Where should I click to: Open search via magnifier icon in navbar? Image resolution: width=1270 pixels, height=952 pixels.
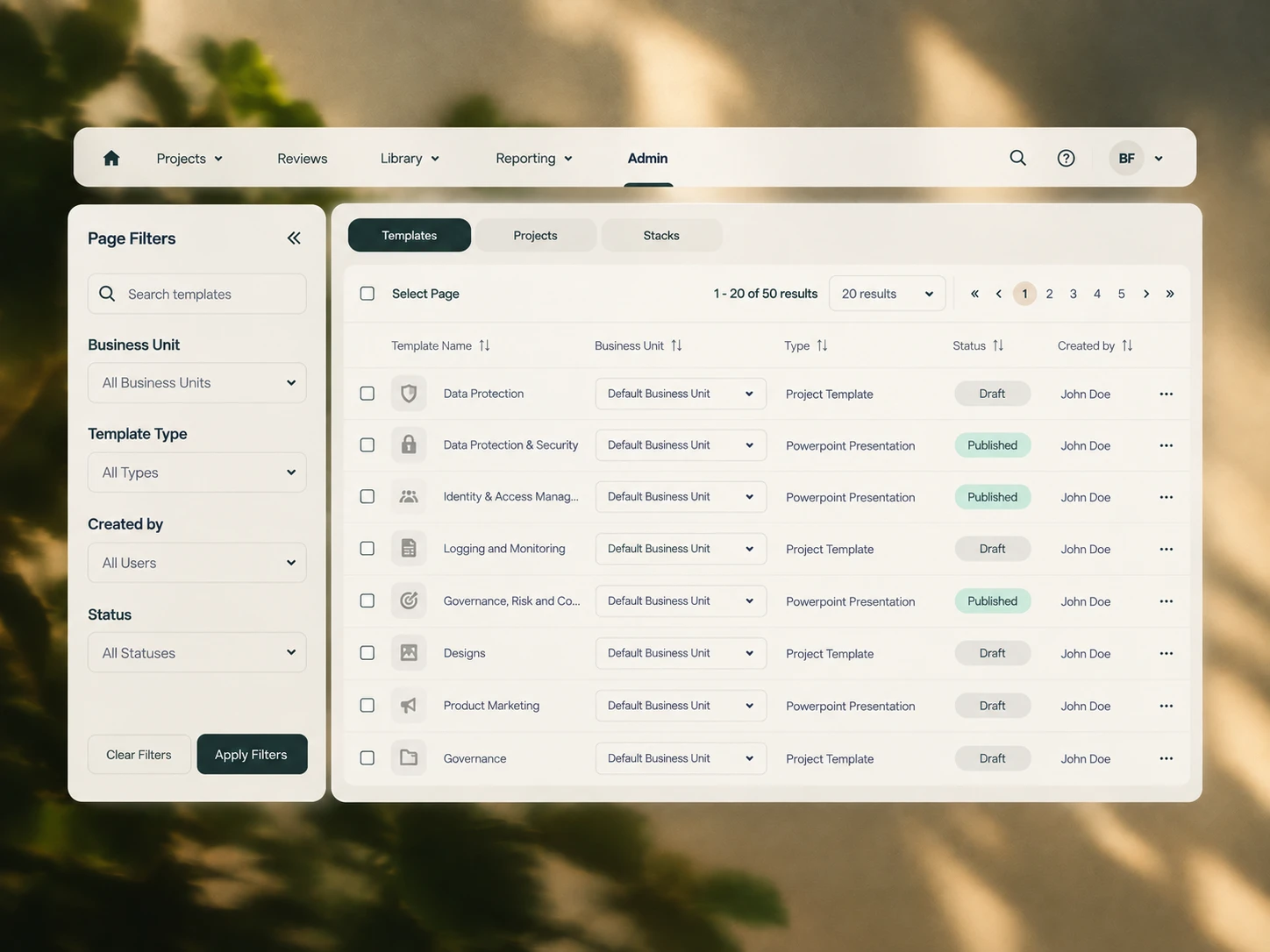[1017, 158]
